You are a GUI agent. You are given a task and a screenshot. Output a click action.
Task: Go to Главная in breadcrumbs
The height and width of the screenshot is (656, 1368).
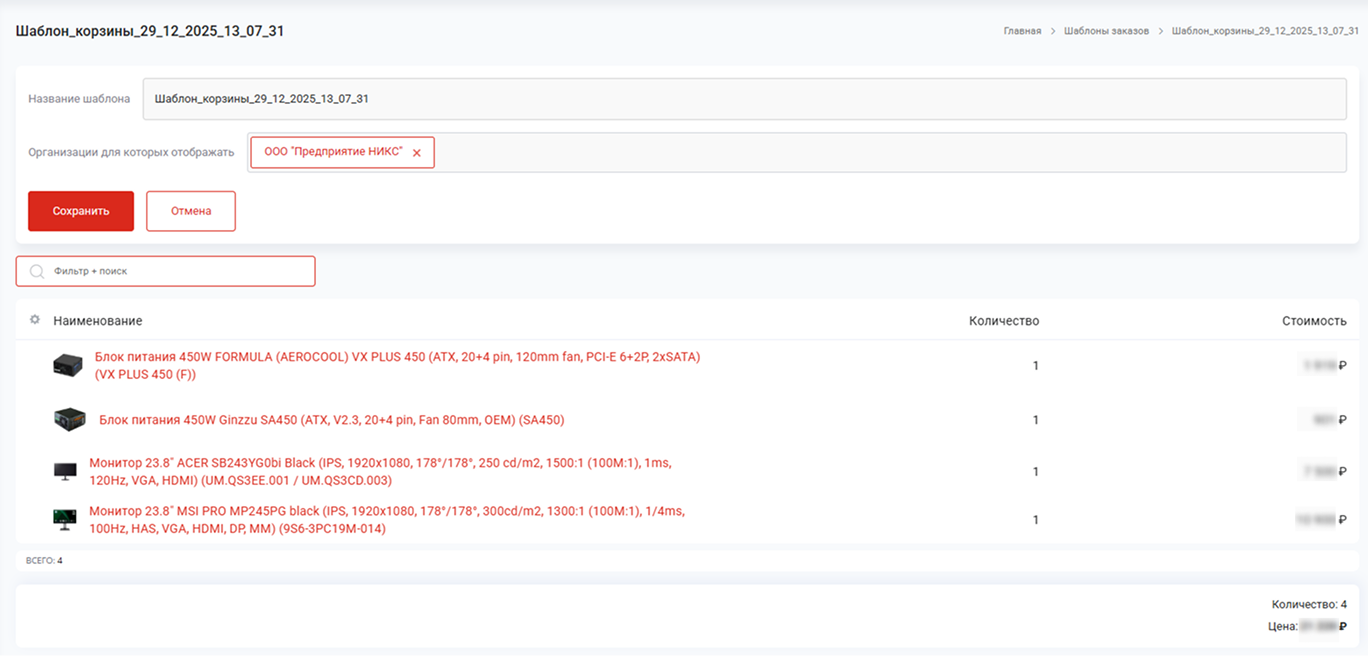click(x=1022, y=31)
